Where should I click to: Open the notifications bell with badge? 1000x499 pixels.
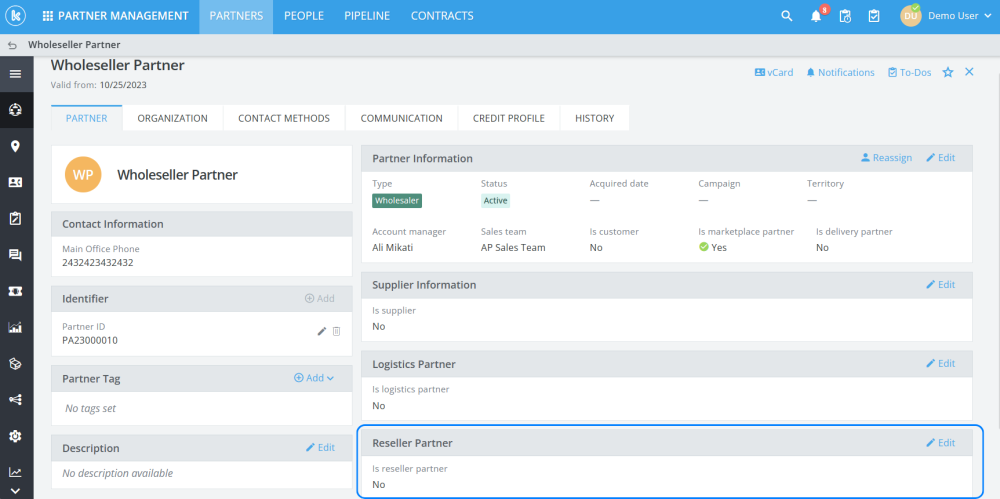point(817,15)
